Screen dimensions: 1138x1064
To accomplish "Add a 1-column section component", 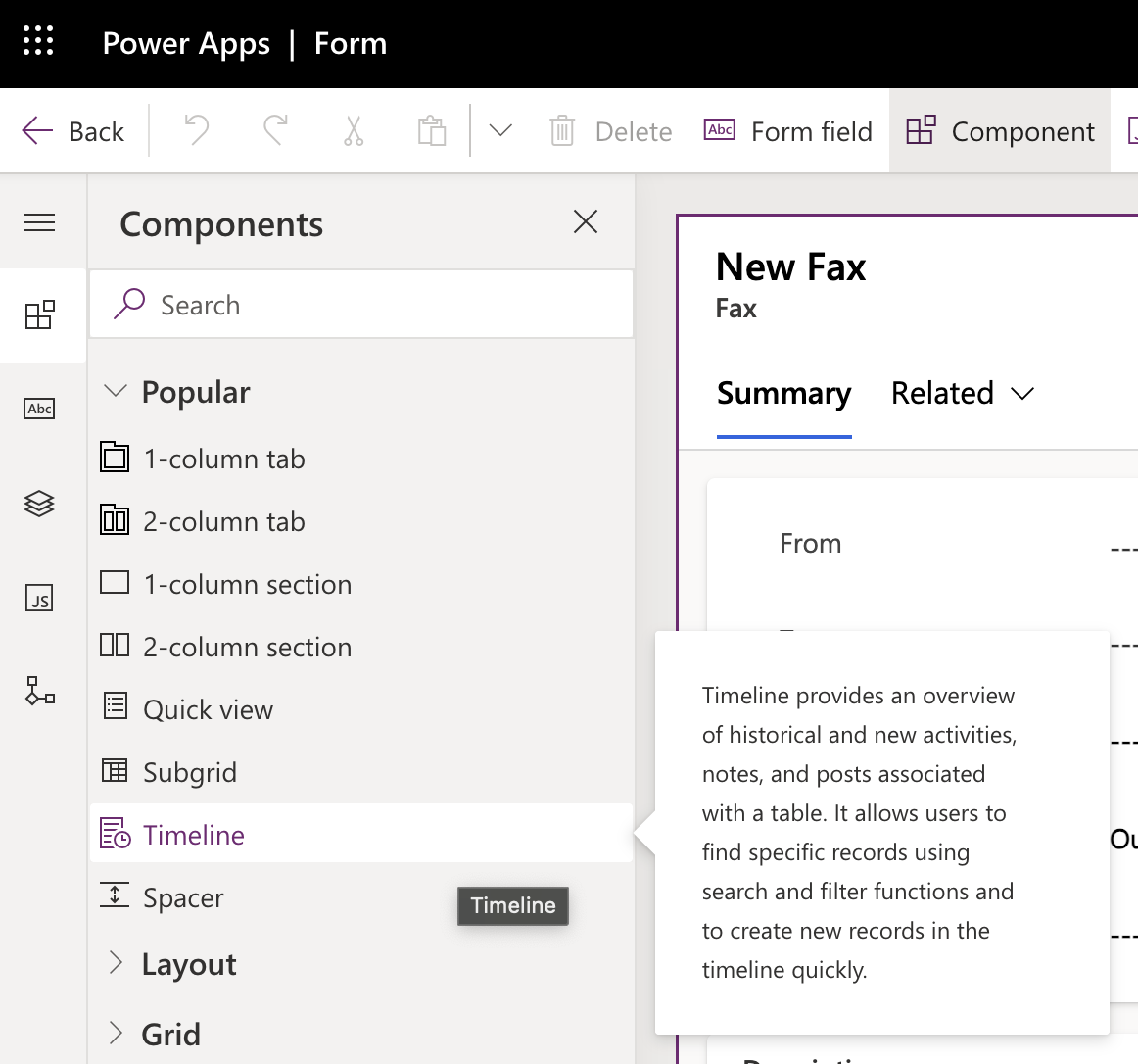I will point(361,584).
